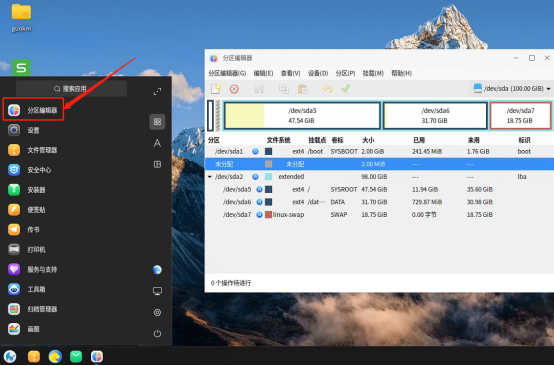Screen dimensions: 554x366
Task: Select the highlighted 未分配 partition row
Action: [x=379, y=164]
